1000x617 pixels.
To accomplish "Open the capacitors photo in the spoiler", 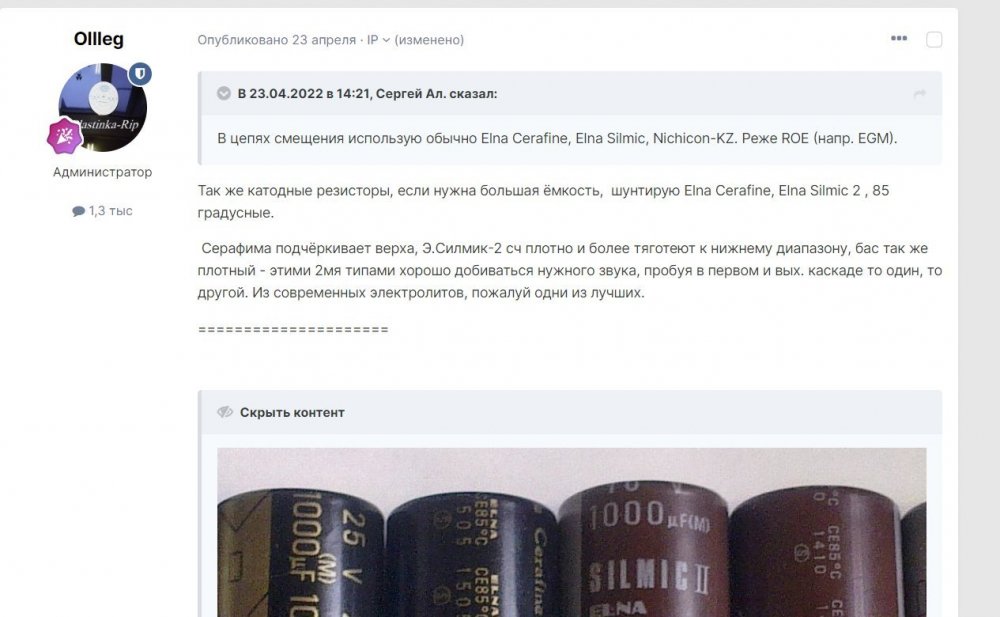I will click(x=571, y=532).
